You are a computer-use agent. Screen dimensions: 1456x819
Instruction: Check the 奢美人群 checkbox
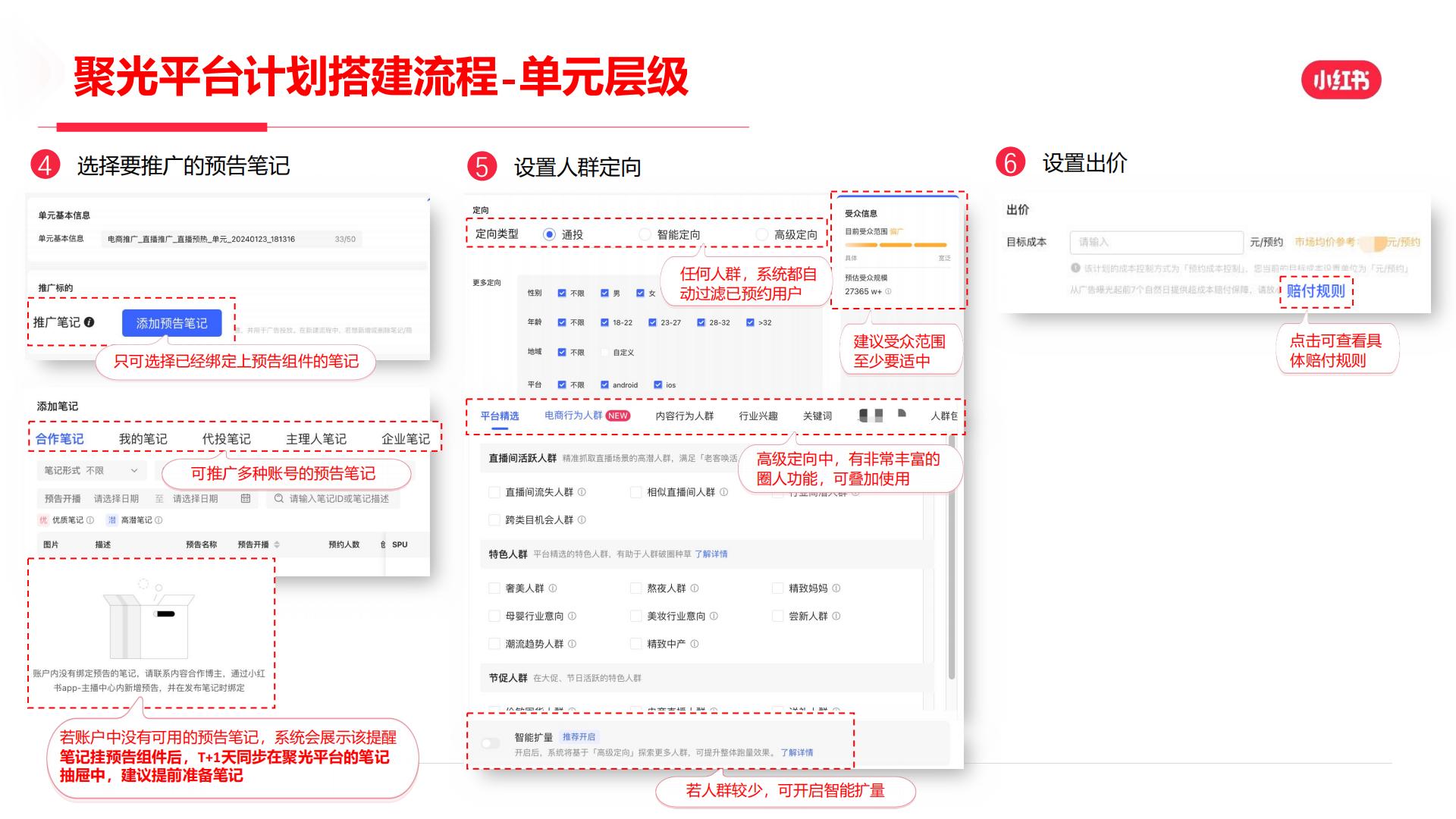tap(494, 588)
